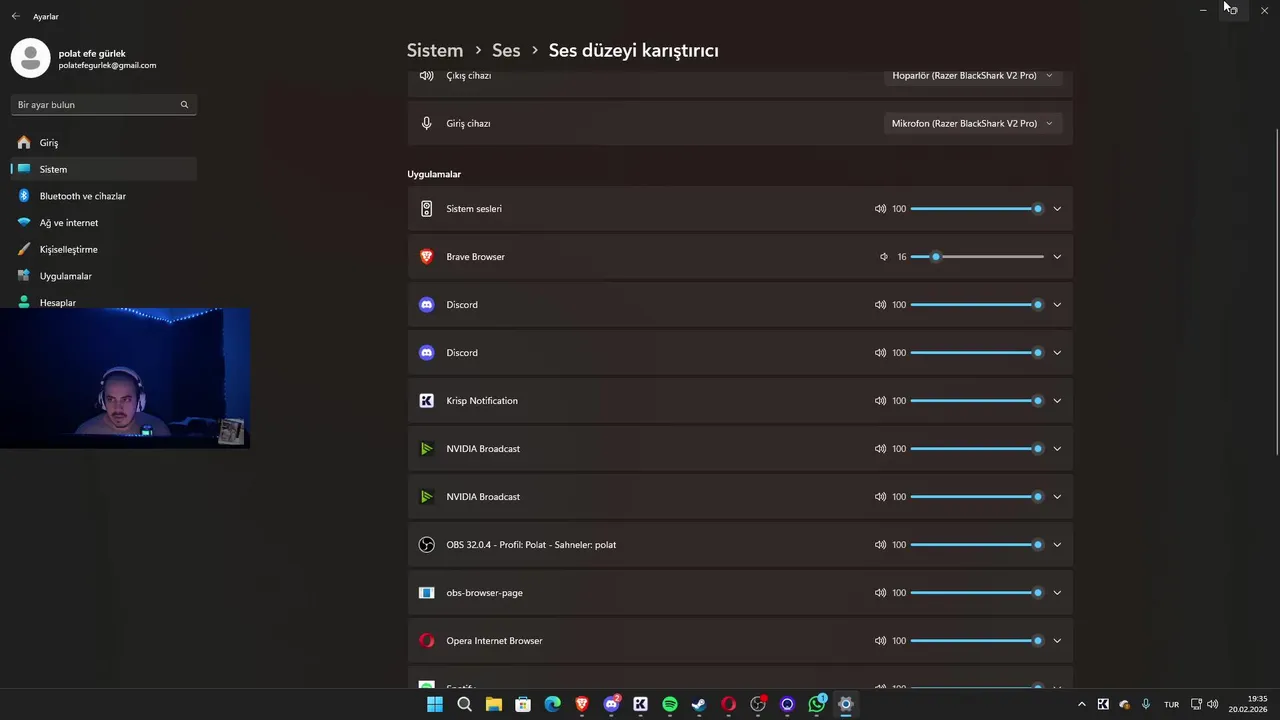The image size is (1280, 720).
Task: Open Hesaplar settings in sidebar
Action: (104, 302)
